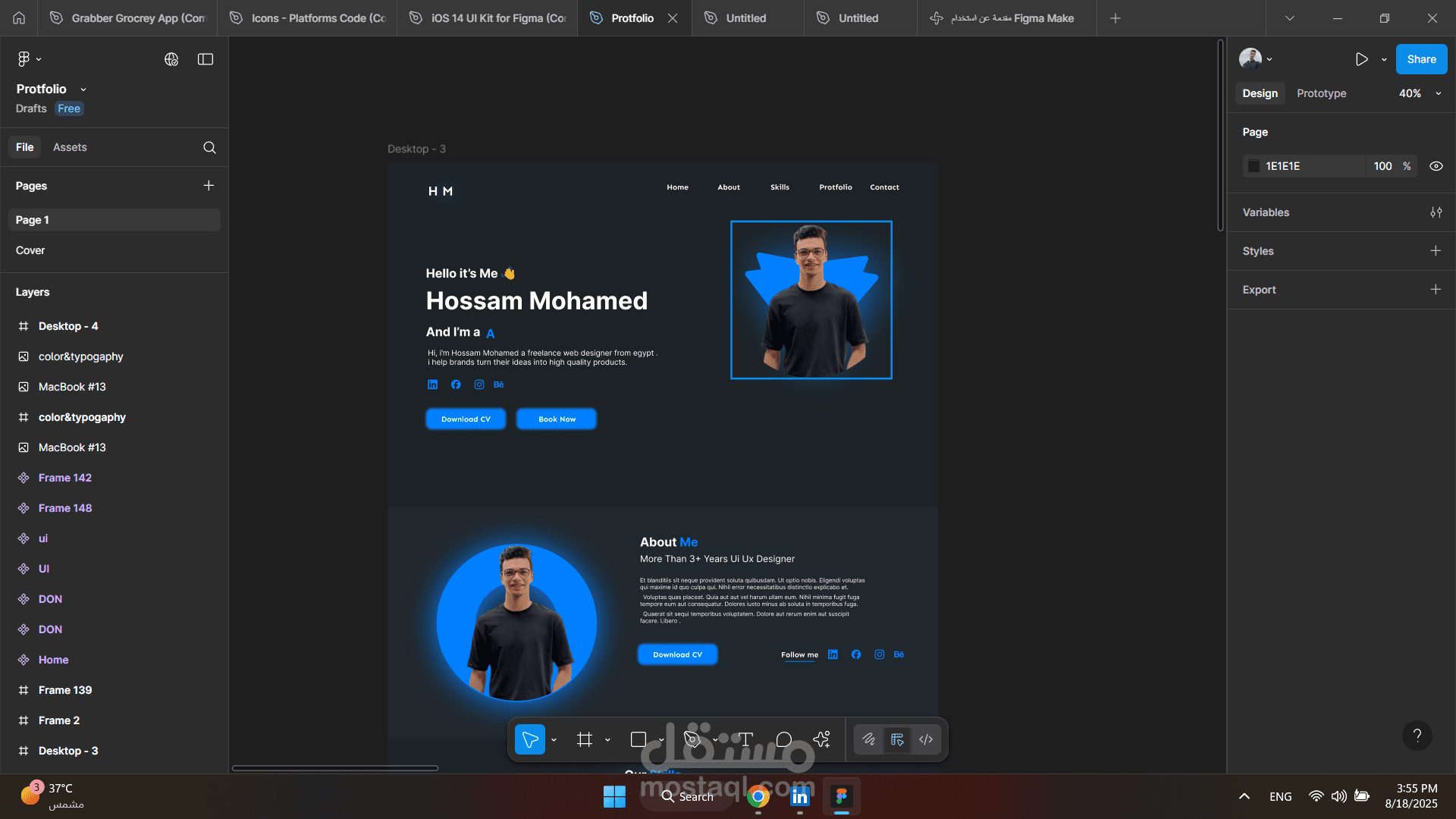Add a new page with plus

click(x=209, y=186)
